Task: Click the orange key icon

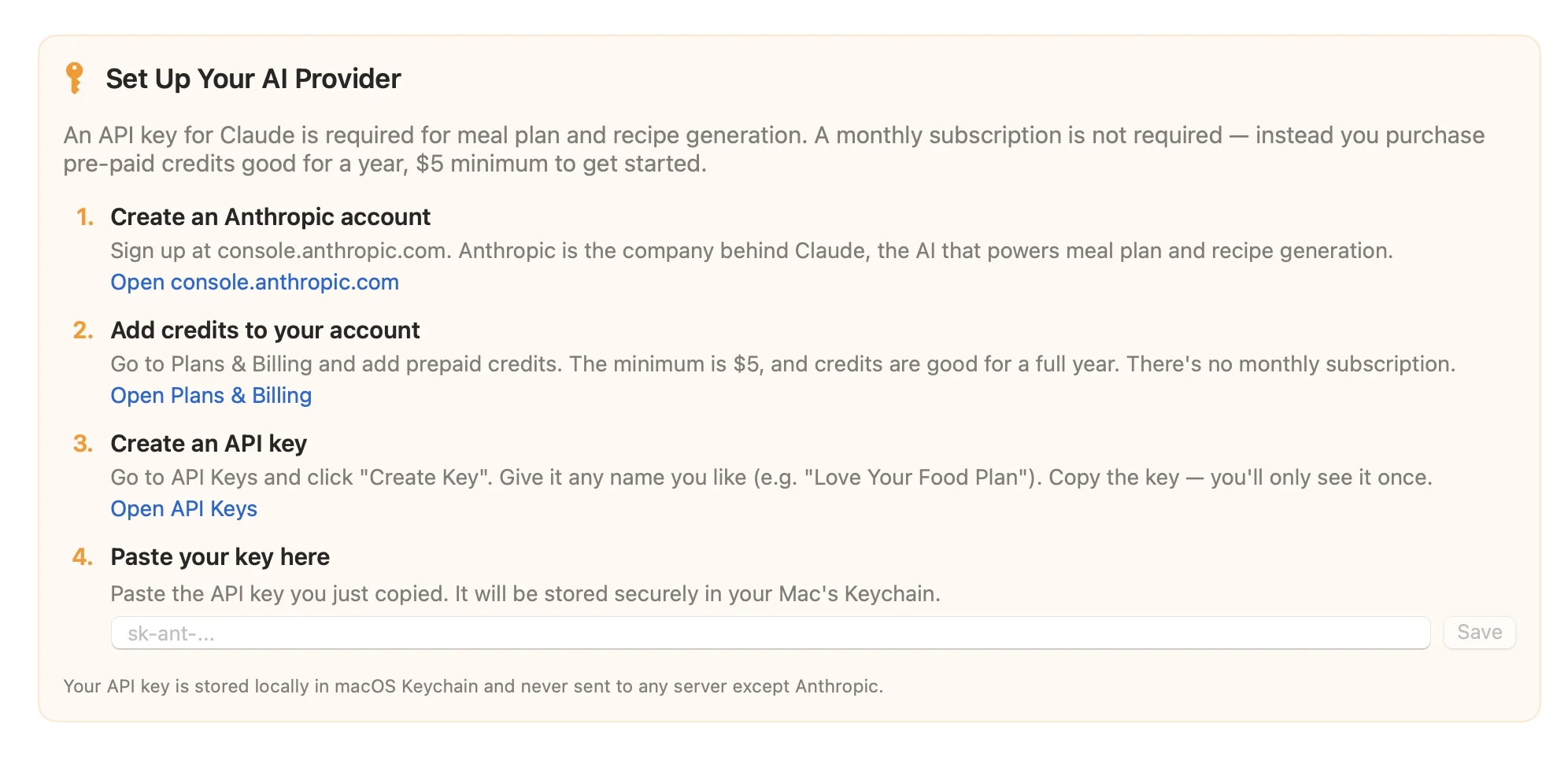Action: (x=76, y=76)
